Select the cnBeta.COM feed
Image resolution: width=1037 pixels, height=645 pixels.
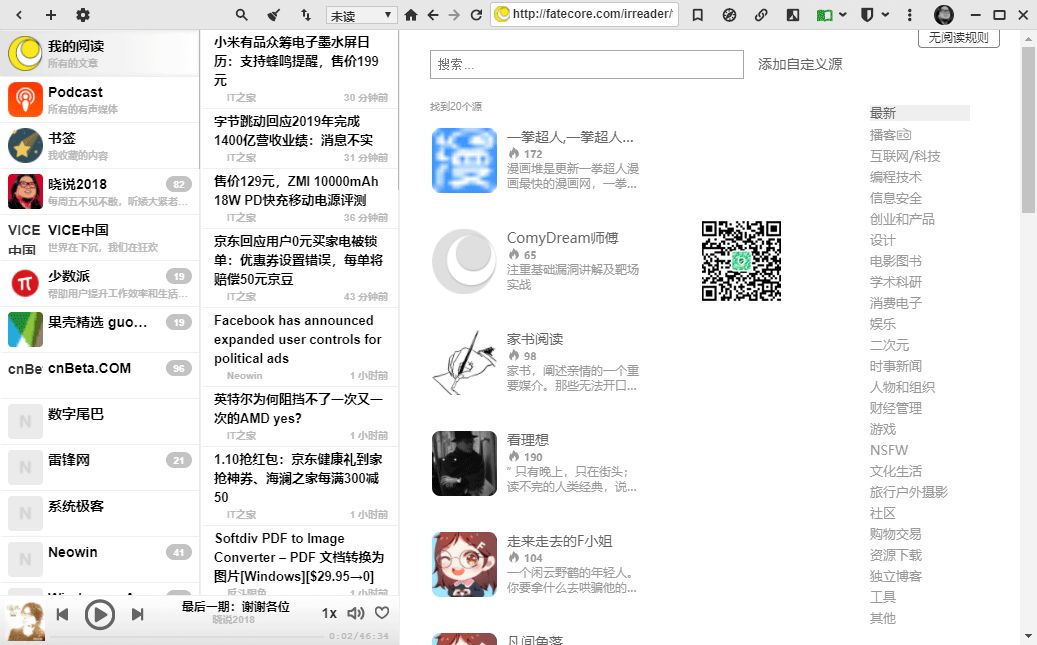click(x=99, y=375)
